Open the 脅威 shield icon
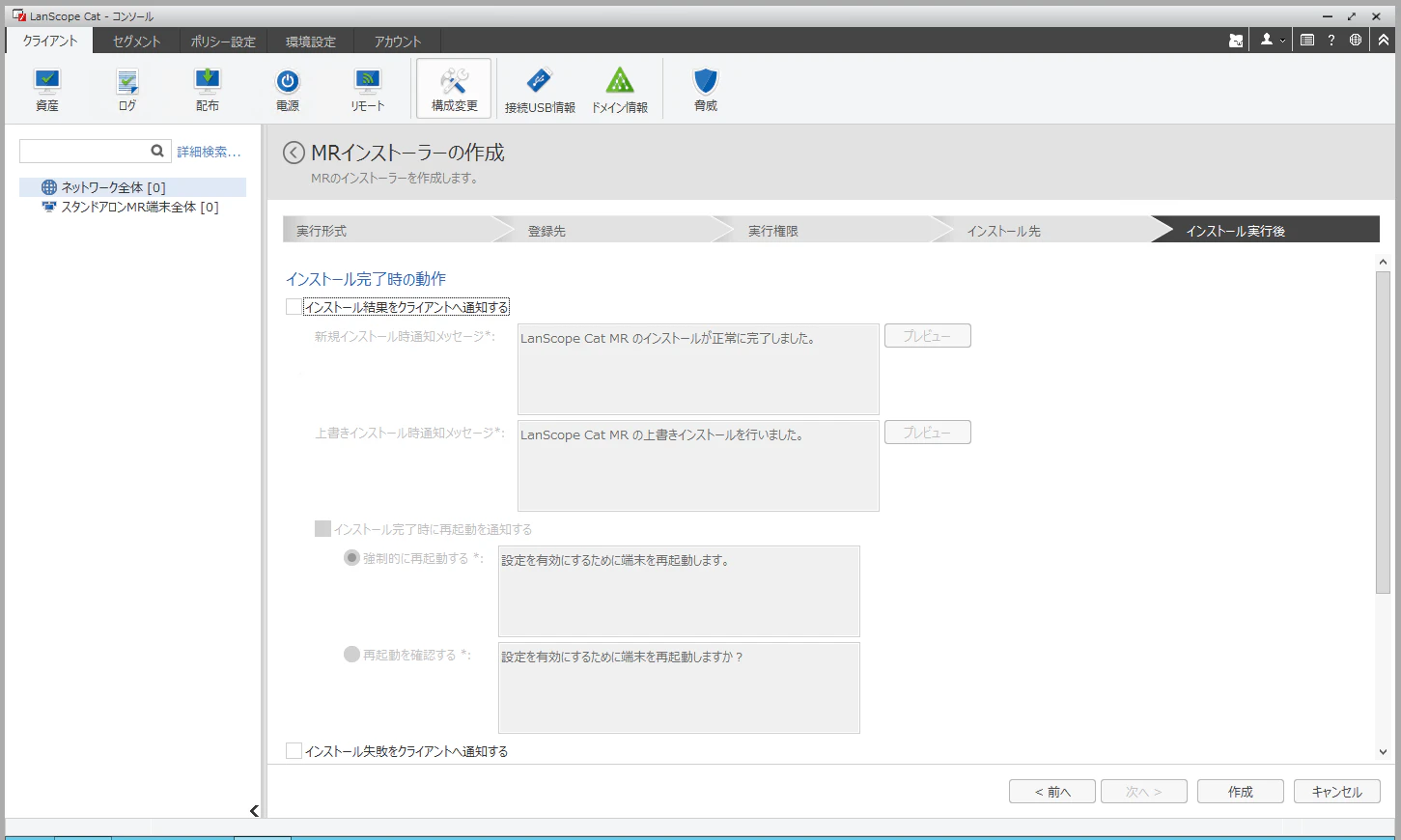This screenshot has height=840, width=1401. pos(706,89)
